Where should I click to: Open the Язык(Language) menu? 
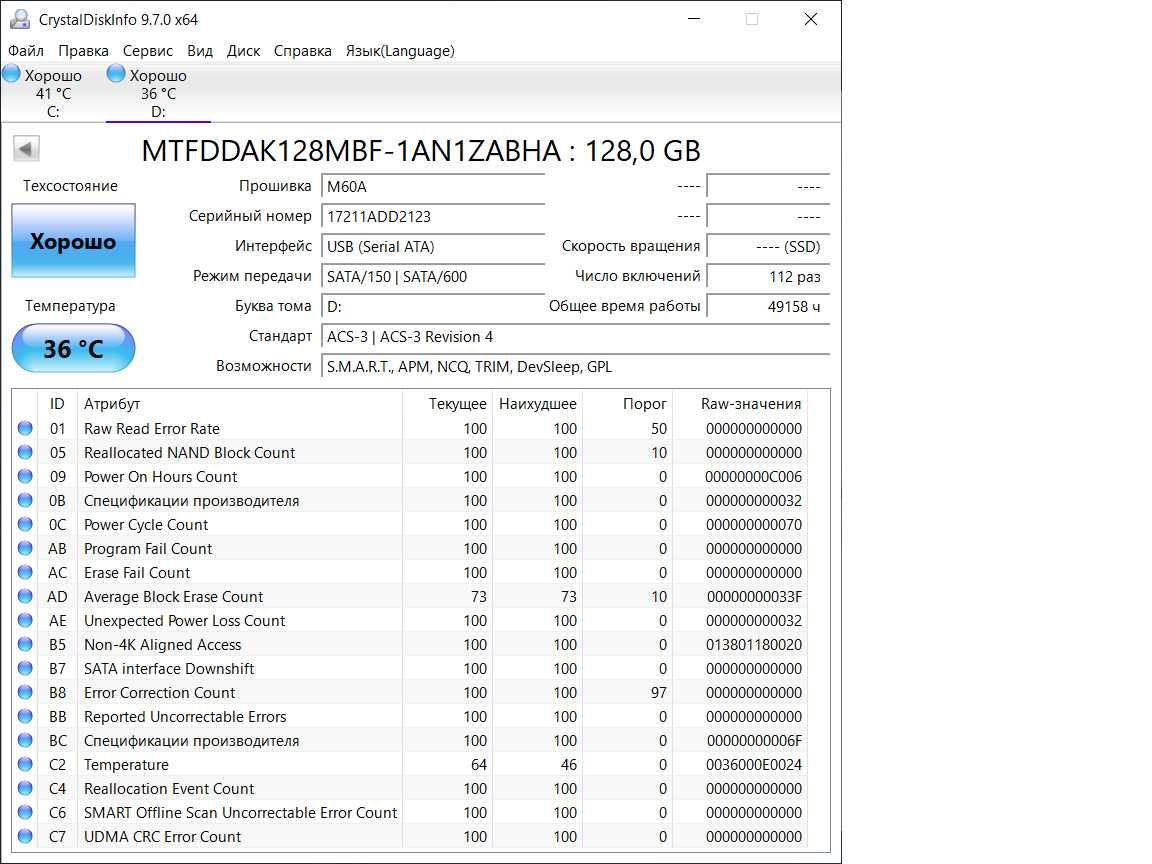[400, 51]
